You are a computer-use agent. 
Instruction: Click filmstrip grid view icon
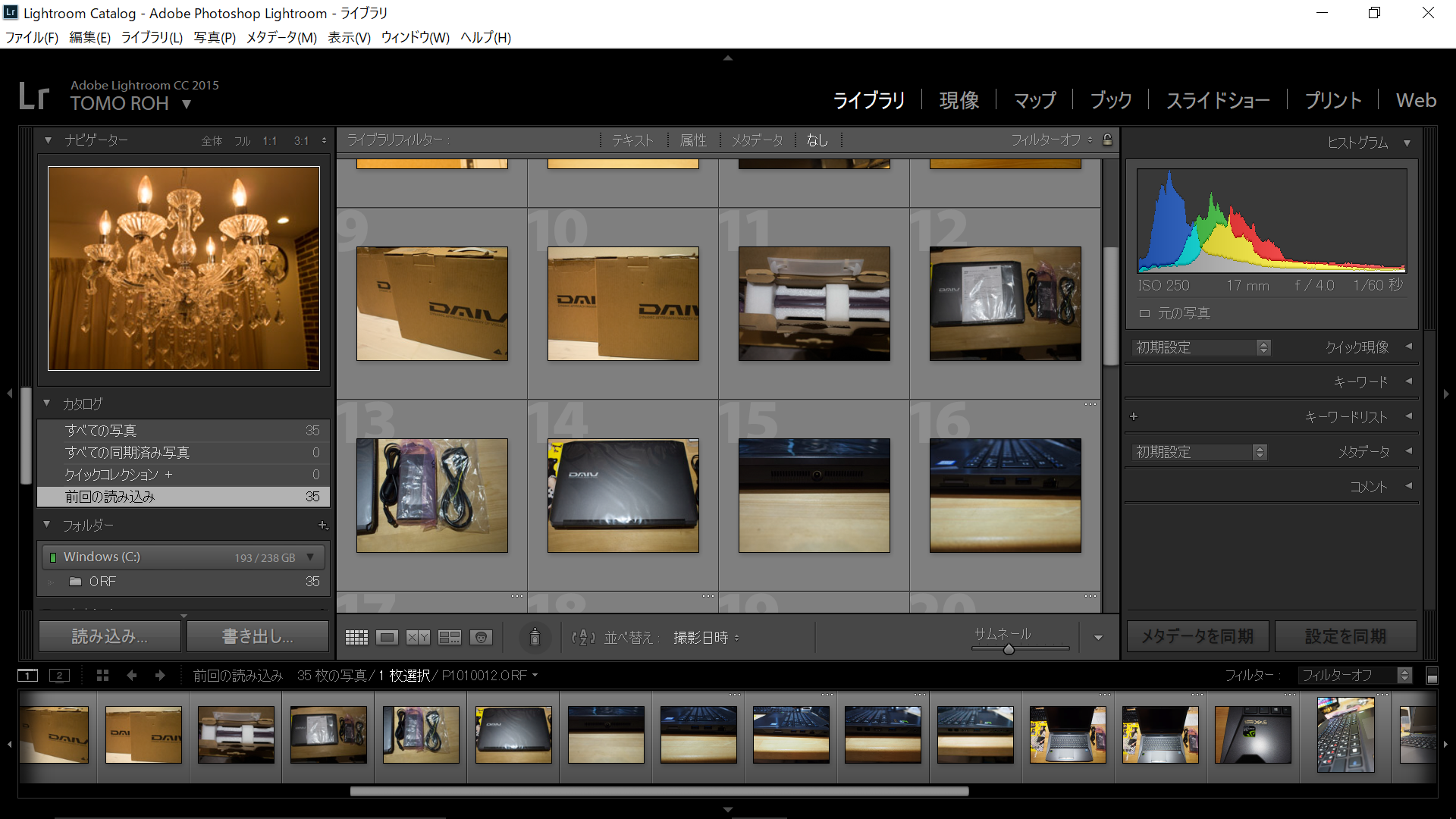tap(103, 675)
